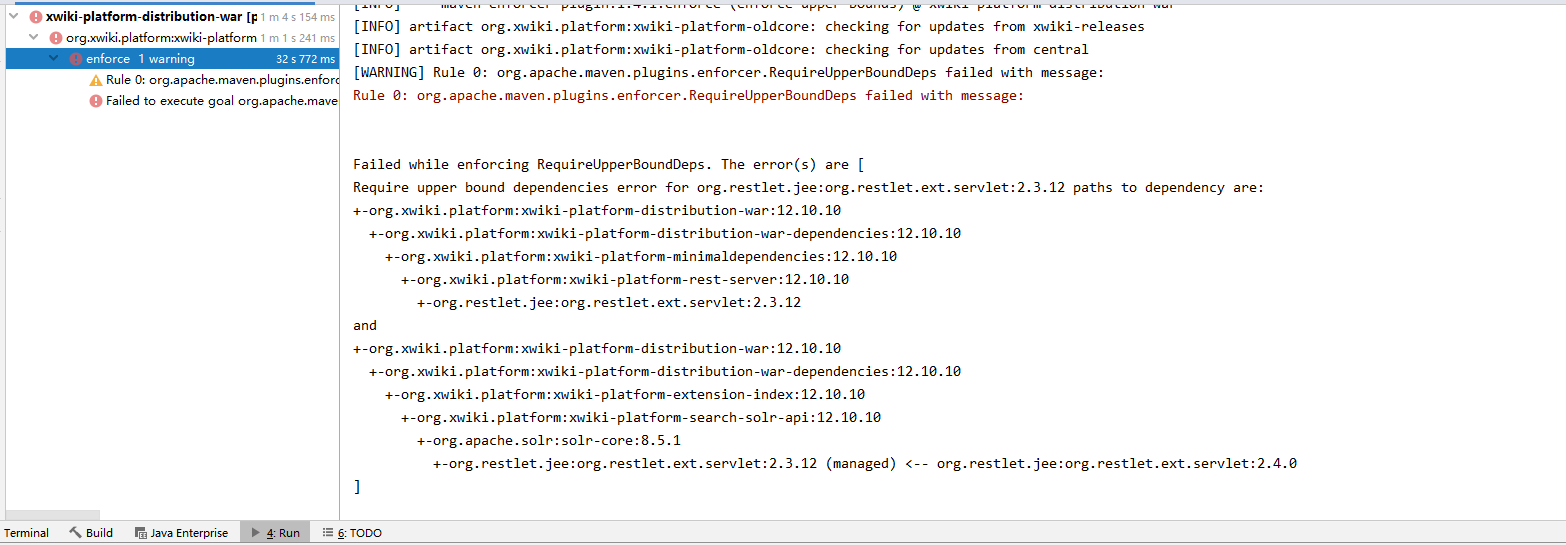The width and height of the screenshot is (1566, 545).
Task: Click the Java Enterprise tool window icon
Action: [141, 533]
